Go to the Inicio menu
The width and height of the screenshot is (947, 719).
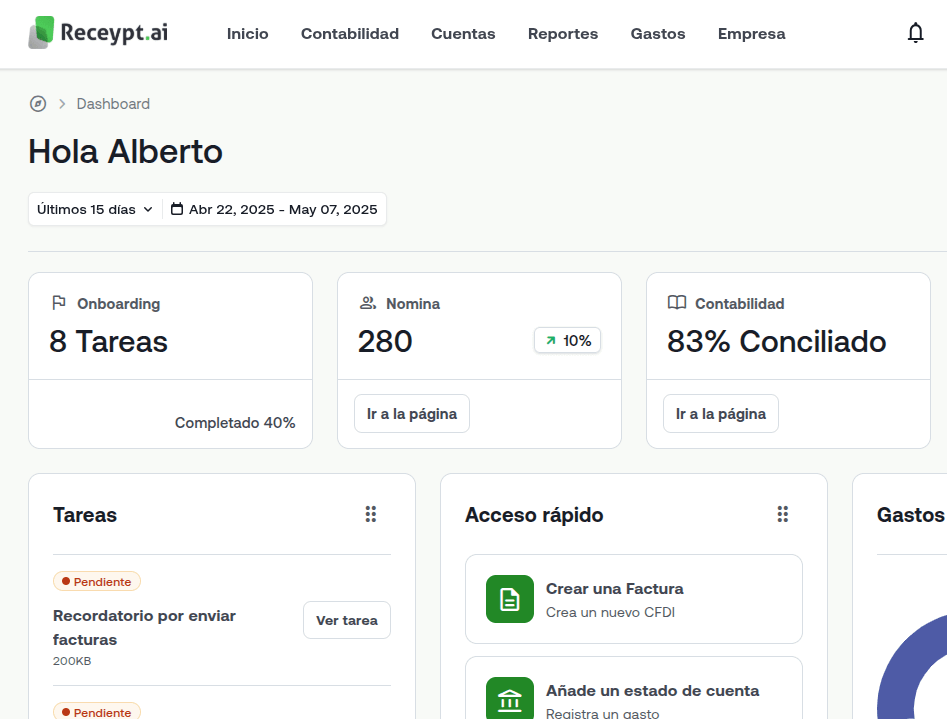tap(248, 34)
